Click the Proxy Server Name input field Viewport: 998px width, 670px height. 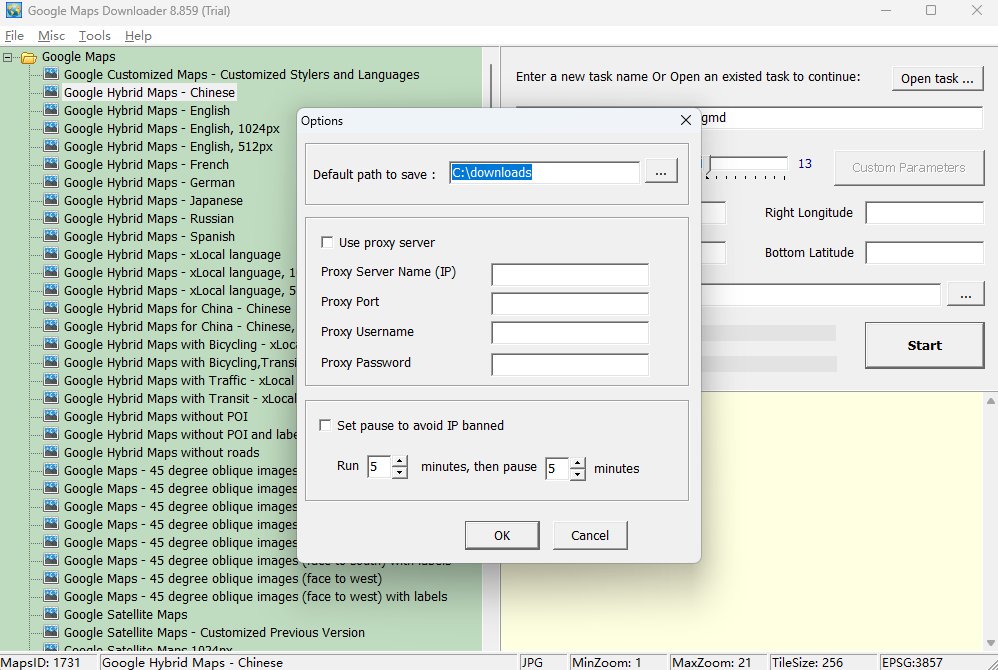click(569, 274)
